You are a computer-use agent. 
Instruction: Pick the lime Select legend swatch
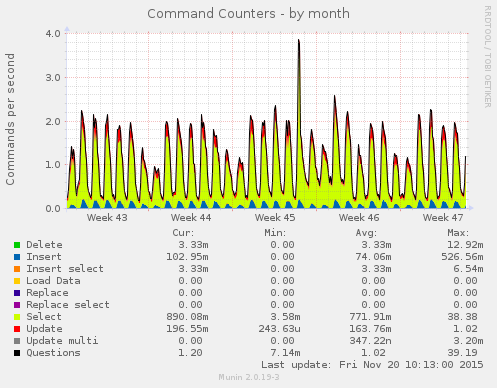[17, 317]
